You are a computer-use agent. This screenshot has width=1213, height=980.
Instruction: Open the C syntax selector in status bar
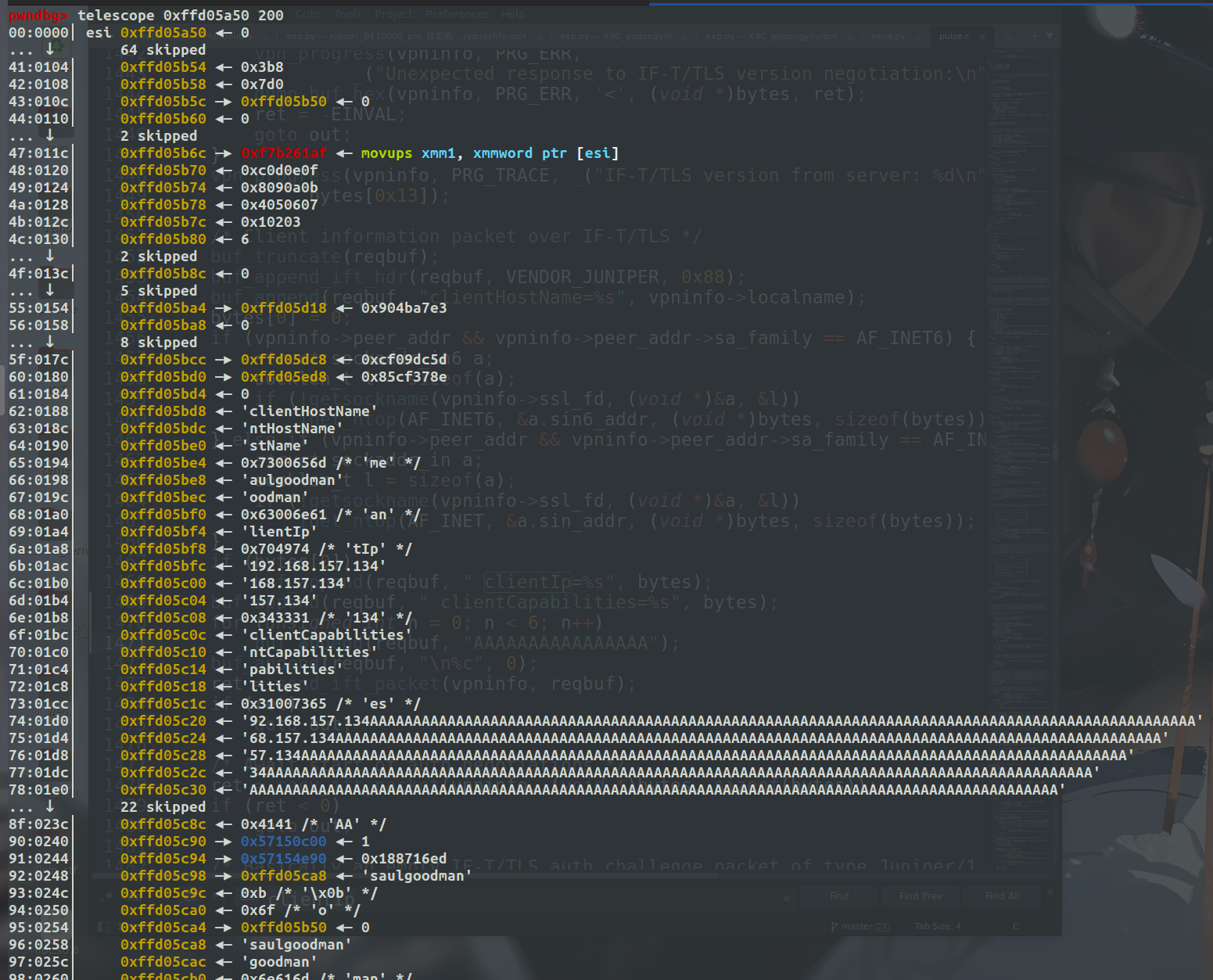[1016, 927]
